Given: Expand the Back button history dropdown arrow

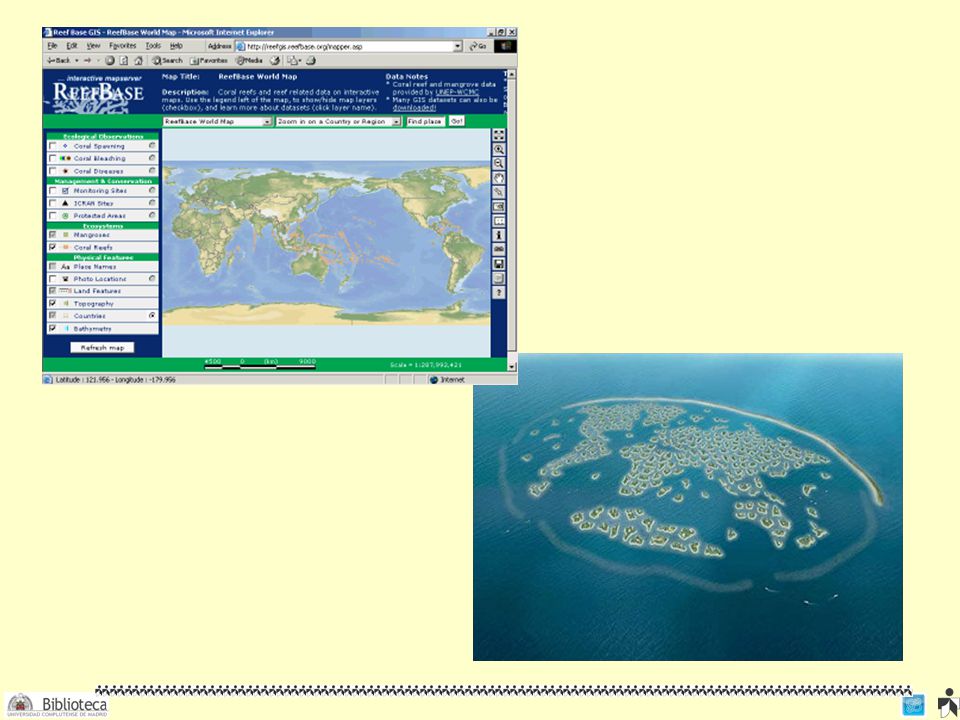Looking at the screenshot, I should click(x=77, y=61).
